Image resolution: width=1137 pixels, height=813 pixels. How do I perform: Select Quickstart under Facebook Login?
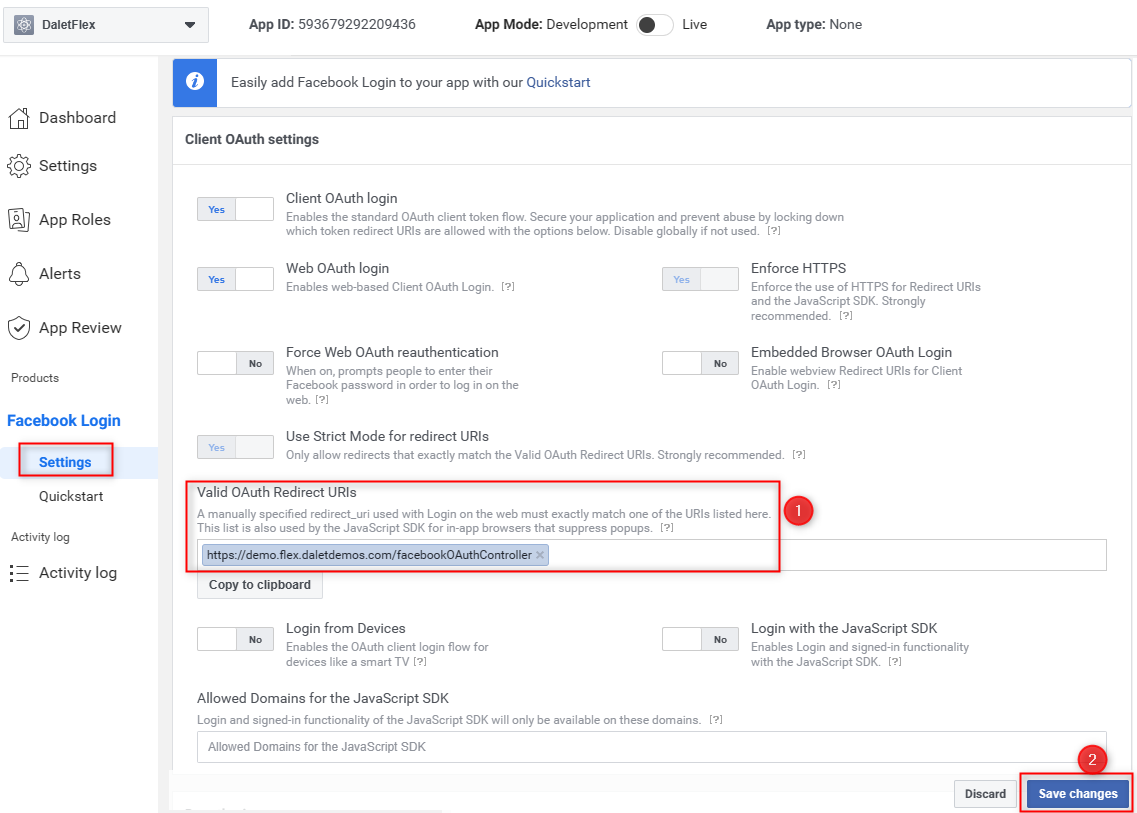(x=71, y=496)
